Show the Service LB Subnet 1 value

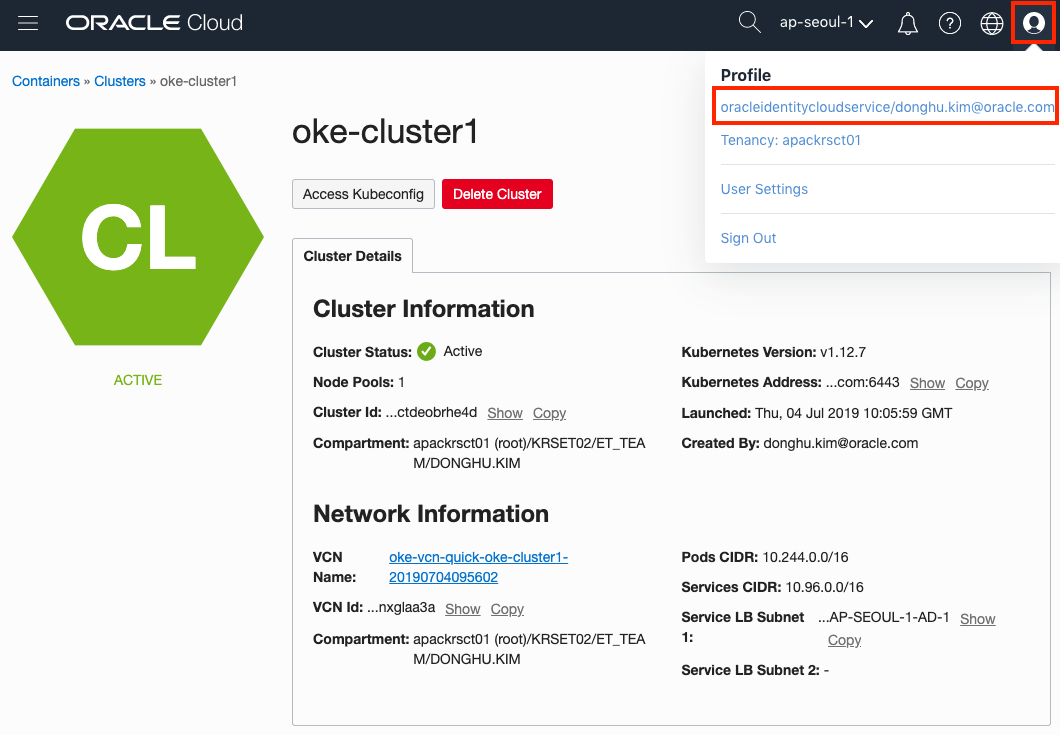(978, 619)
